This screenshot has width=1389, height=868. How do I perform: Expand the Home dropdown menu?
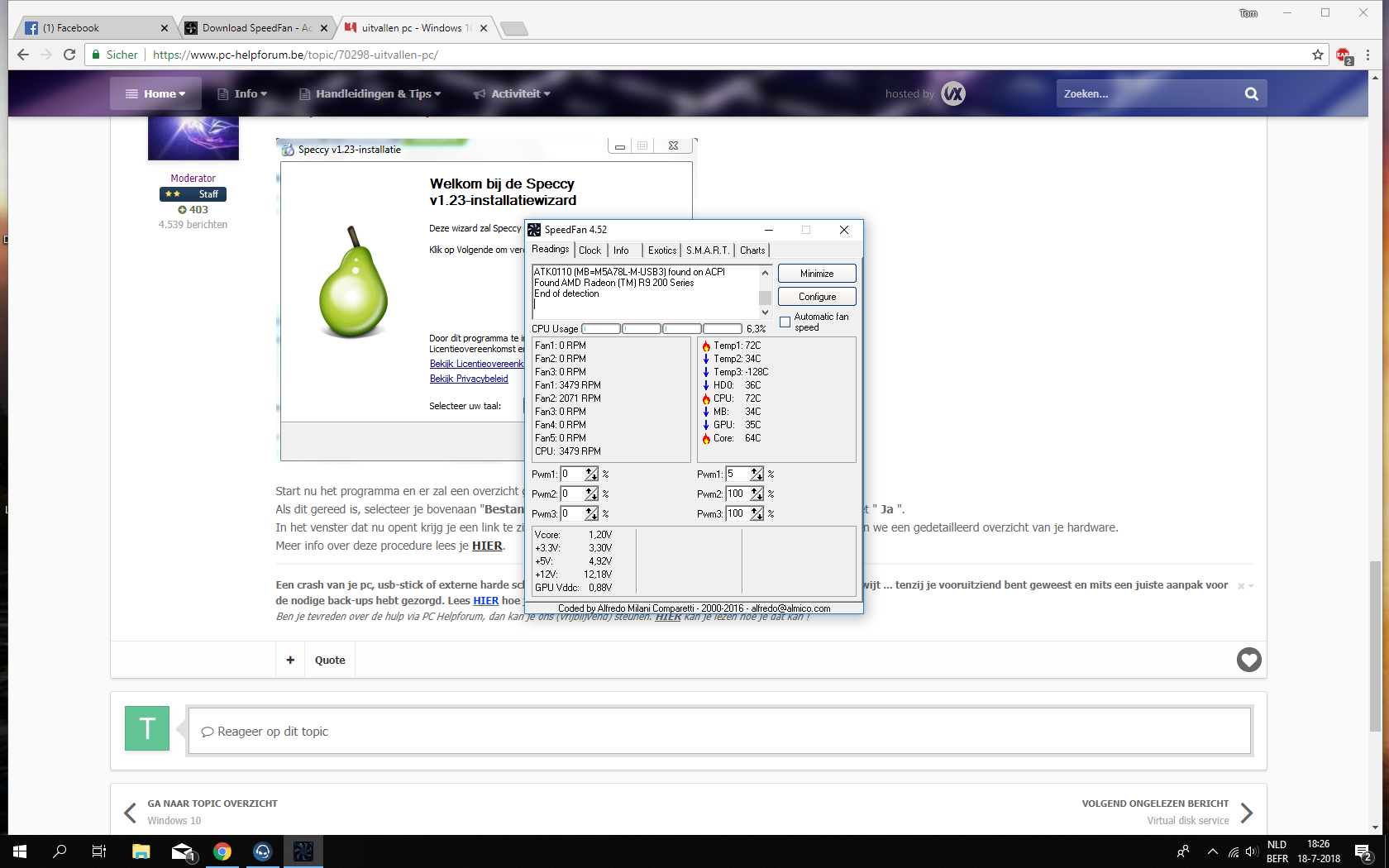155,93
